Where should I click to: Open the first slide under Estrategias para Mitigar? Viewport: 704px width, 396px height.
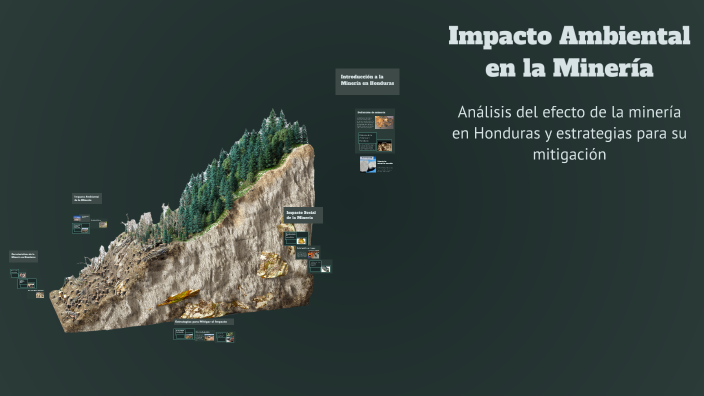pos(184,334)
